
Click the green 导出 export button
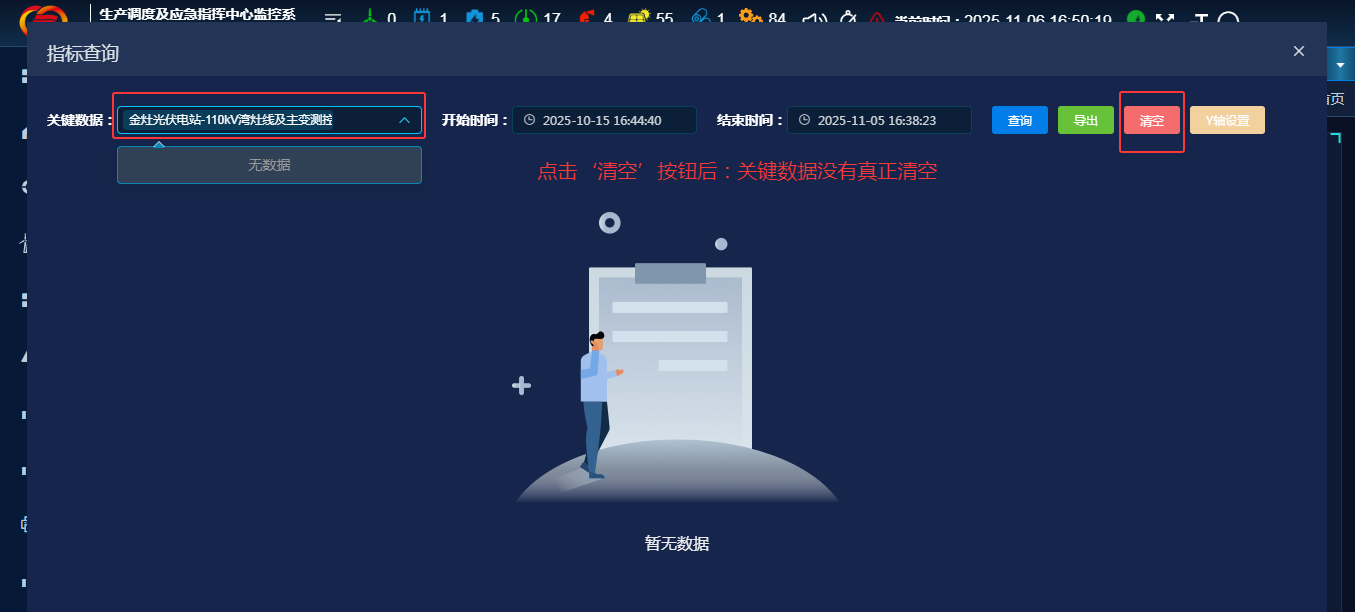pos(1085,120)
